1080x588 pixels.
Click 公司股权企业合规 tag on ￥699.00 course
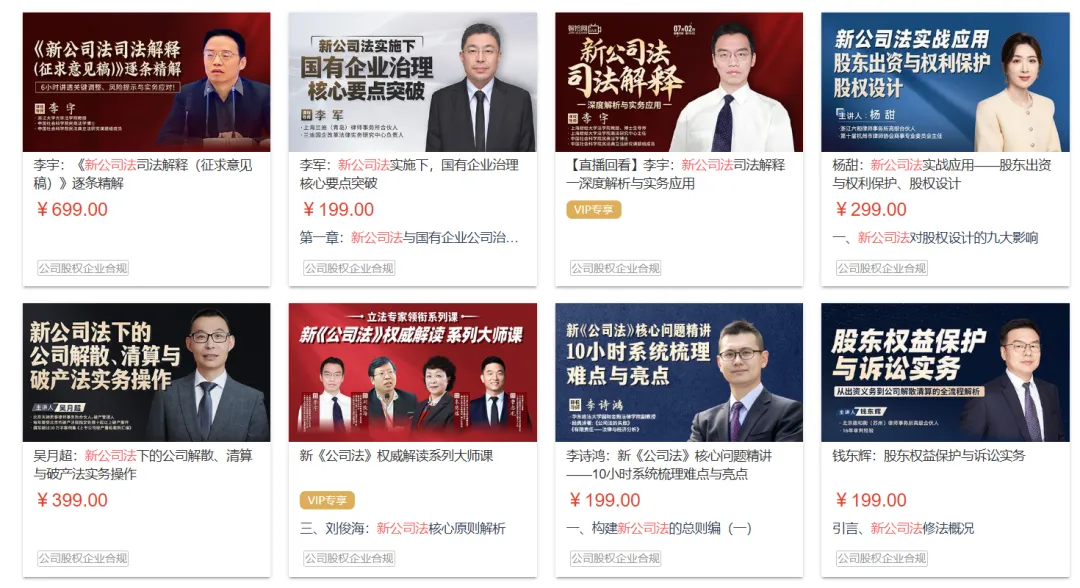[83, 268]
